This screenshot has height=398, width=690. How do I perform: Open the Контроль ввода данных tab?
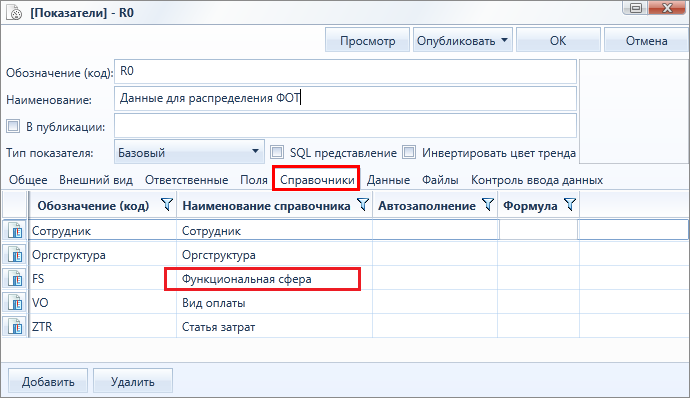537,180
